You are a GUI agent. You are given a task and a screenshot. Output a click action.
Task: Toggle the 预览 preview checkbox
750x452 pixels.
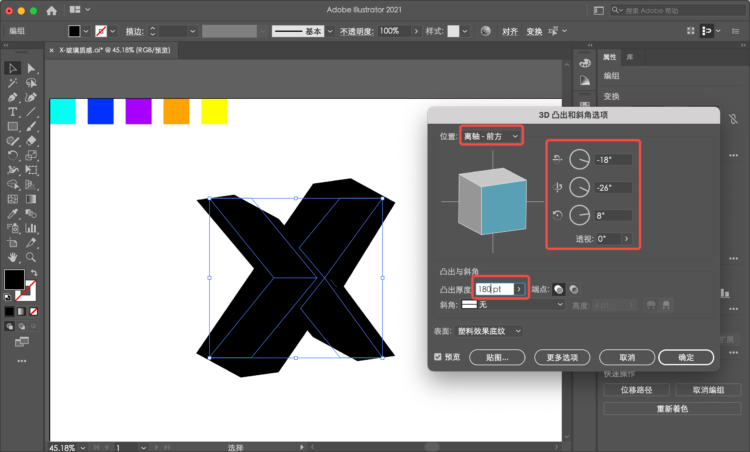pyautogui.click(x=438, y=356)
